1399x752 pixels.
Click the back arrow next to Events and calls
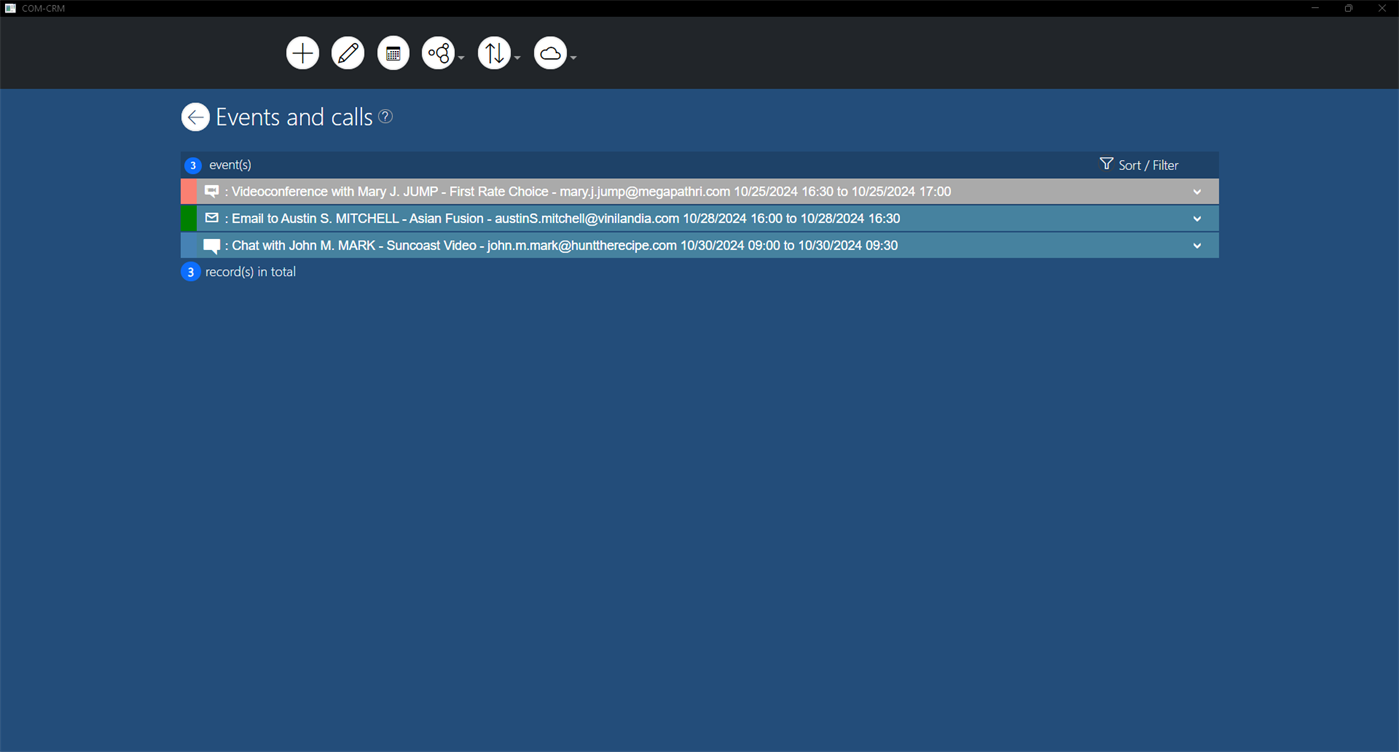195,117
